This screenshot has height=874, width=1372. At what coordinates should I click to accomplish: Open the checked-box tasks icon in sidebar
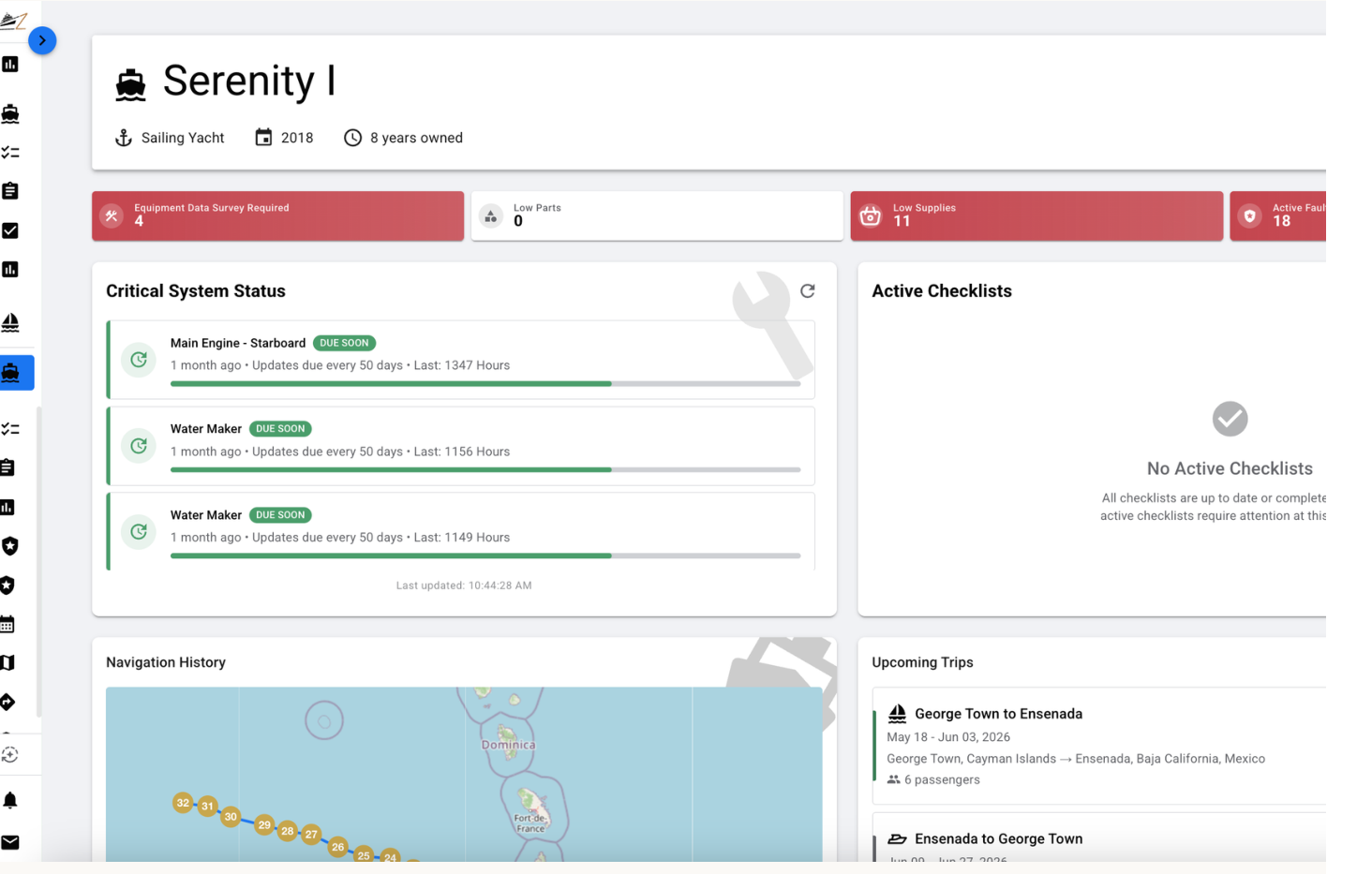point(10,230)
